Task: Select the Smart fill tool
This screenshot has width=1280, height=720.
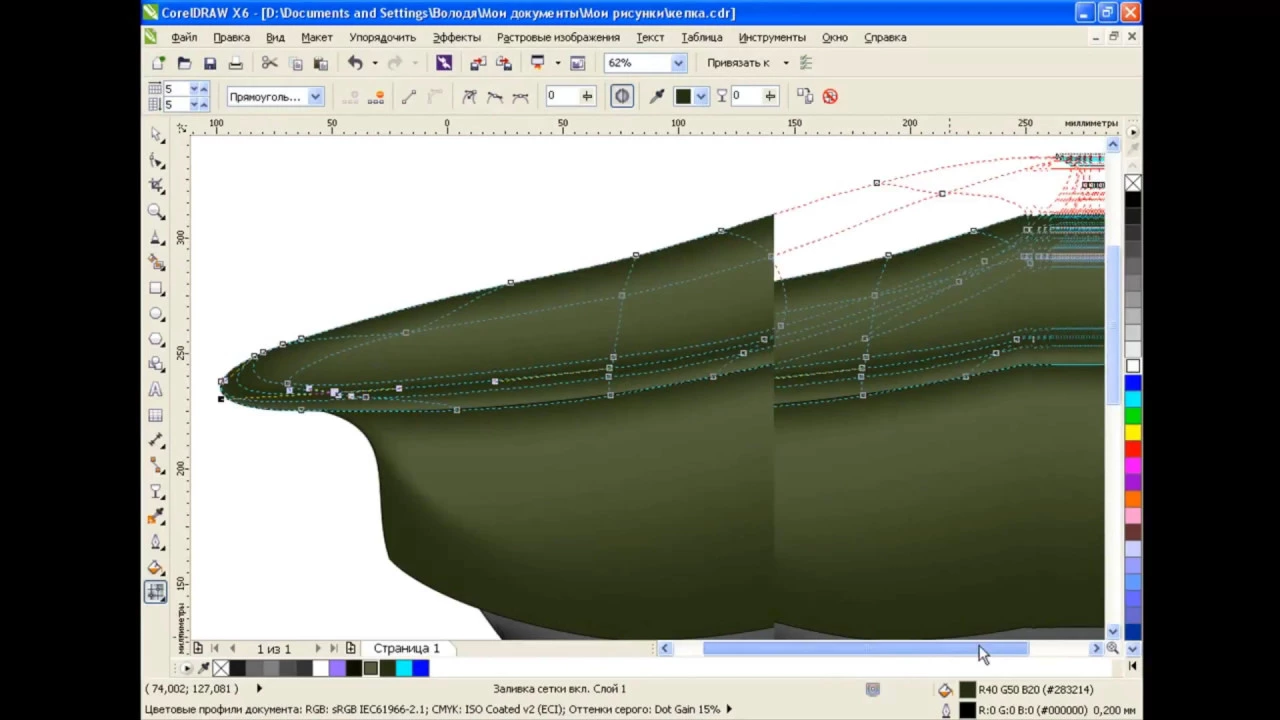Action: 156,262
